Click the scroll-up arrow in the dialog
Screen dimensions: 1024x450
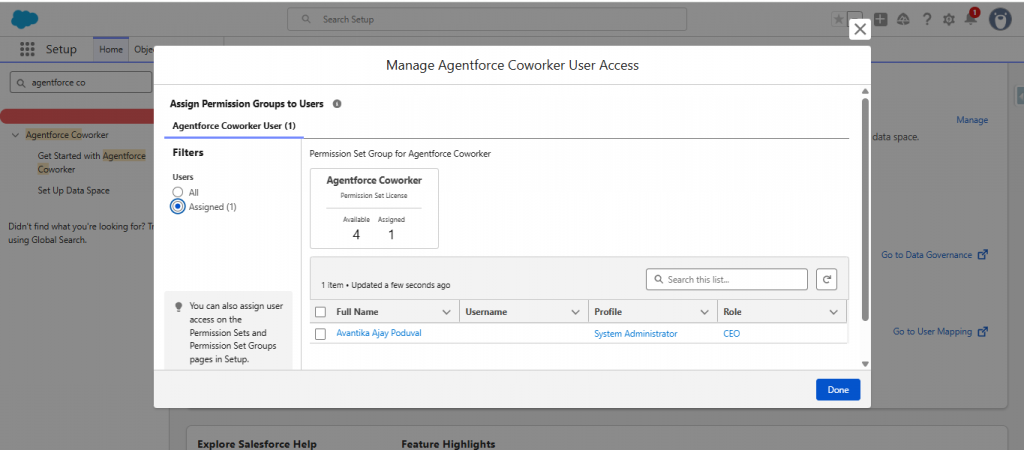tap(865, 91)
